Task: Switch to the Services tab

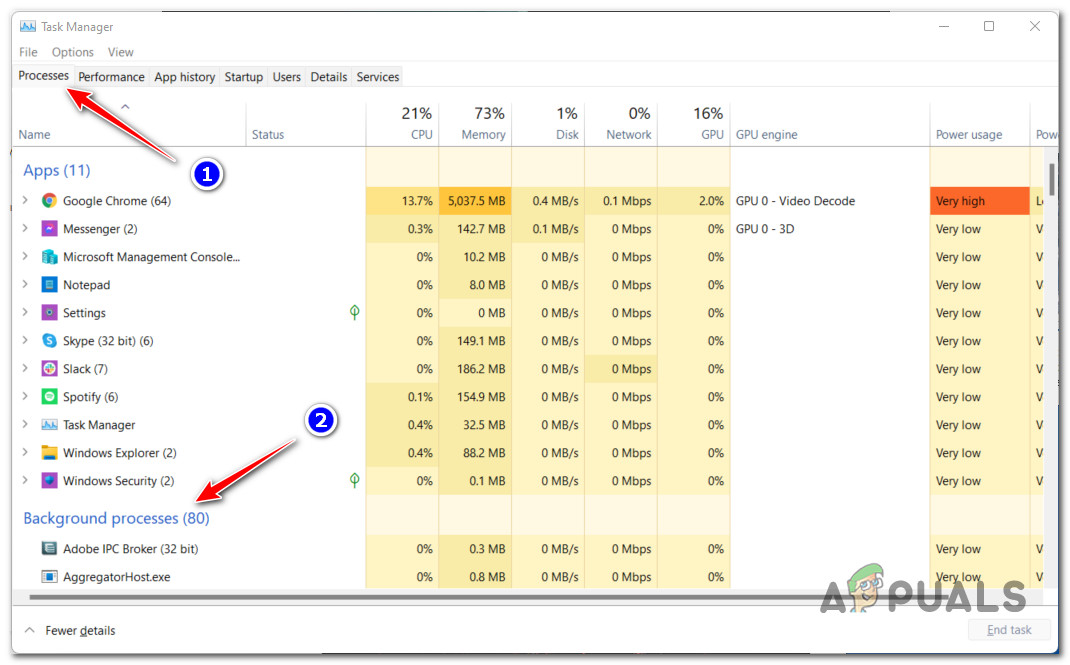Action: (x=377, y=77)
